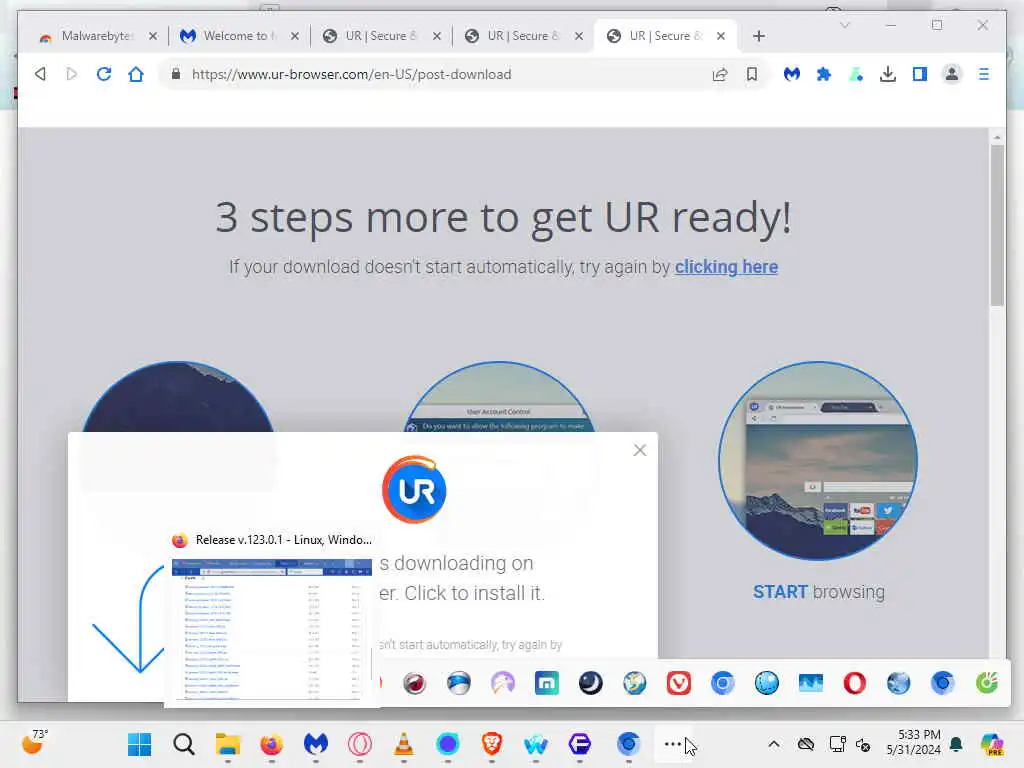
Task: Open the Firefox 'Release v.123.0.1' preview thumbnail
Action: (271, 630)
